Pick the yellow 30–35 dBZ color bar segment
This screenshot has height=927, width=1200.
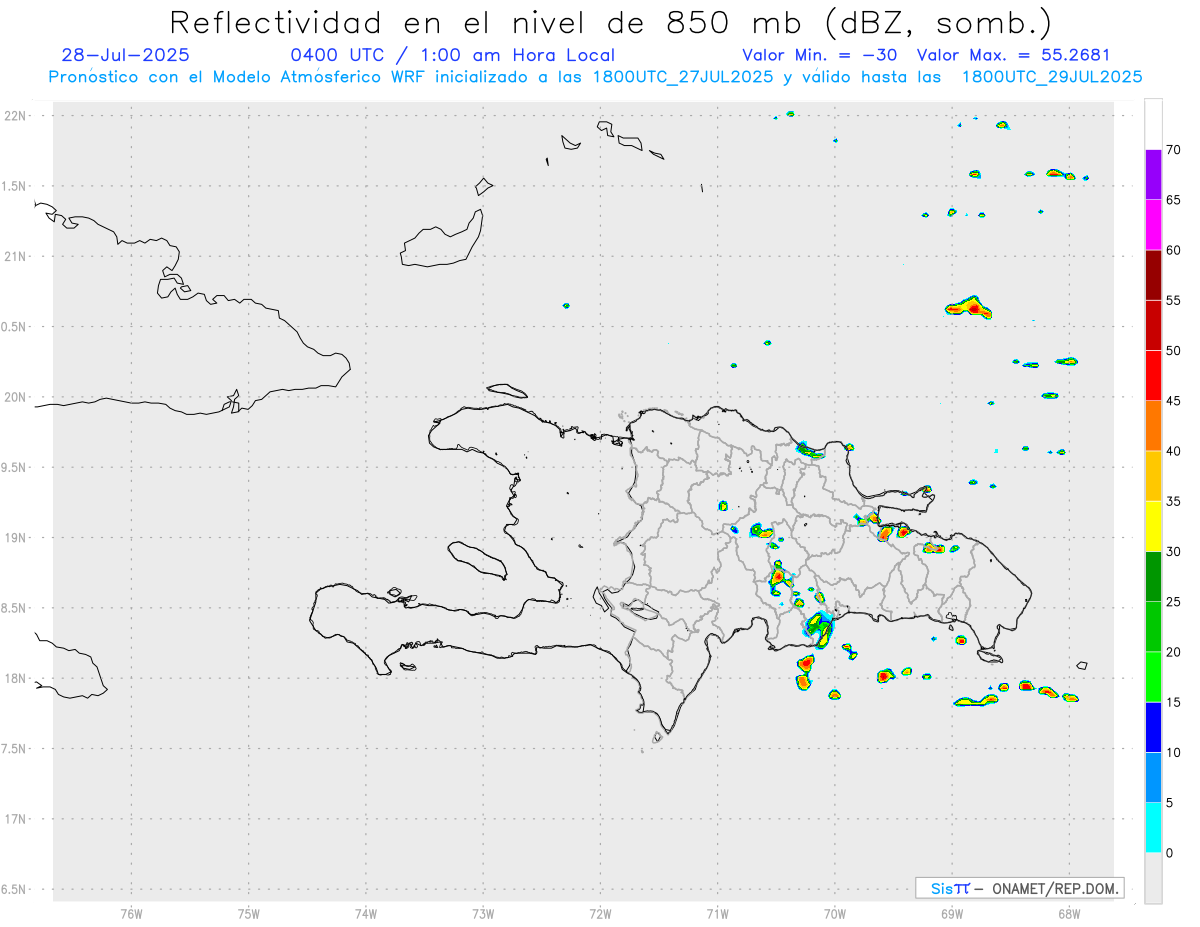pos(1153,526)
